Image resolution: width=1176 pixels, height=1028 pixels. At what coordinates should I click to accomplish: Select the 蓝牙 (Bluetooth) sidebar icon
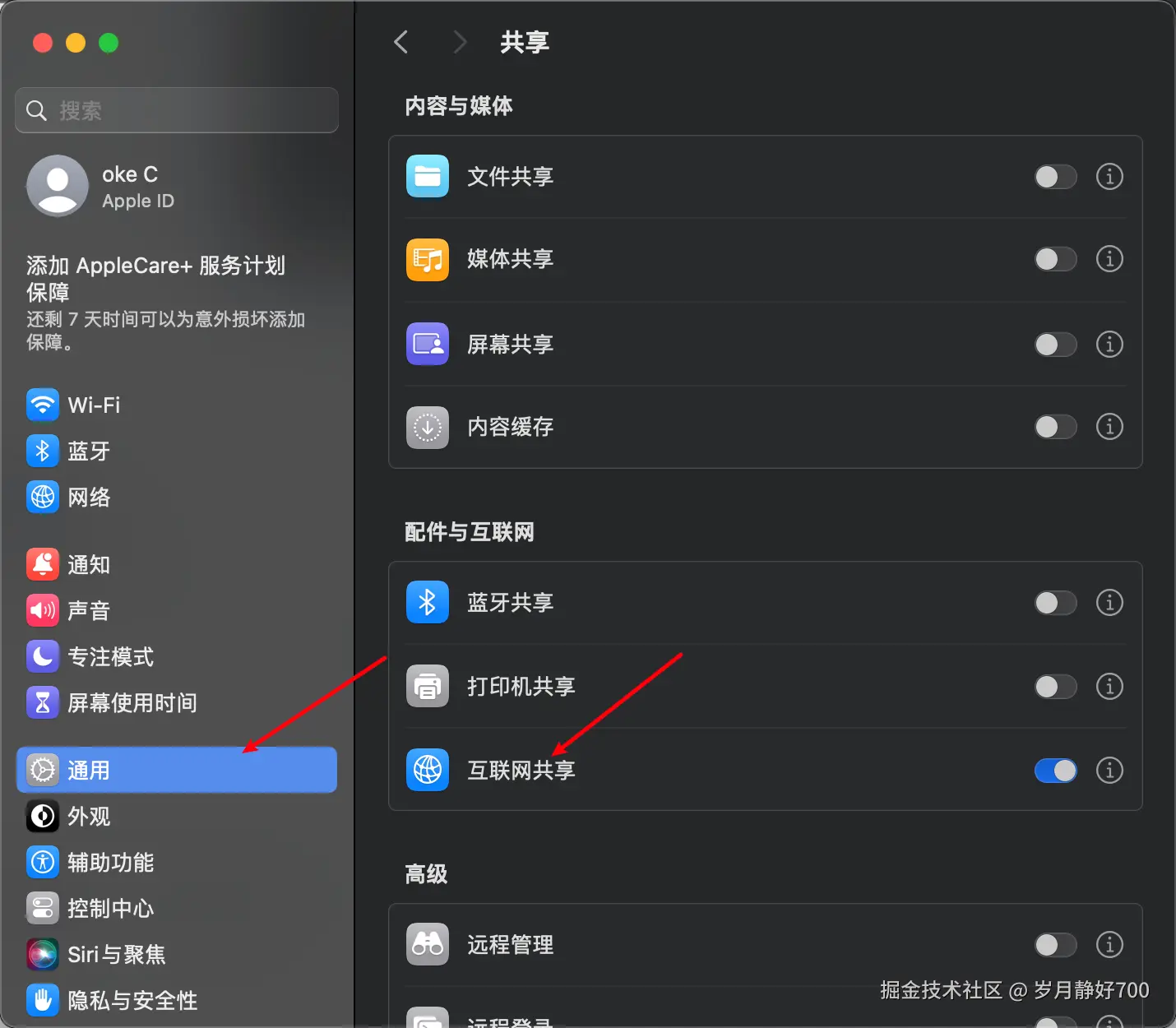[42, 451]
